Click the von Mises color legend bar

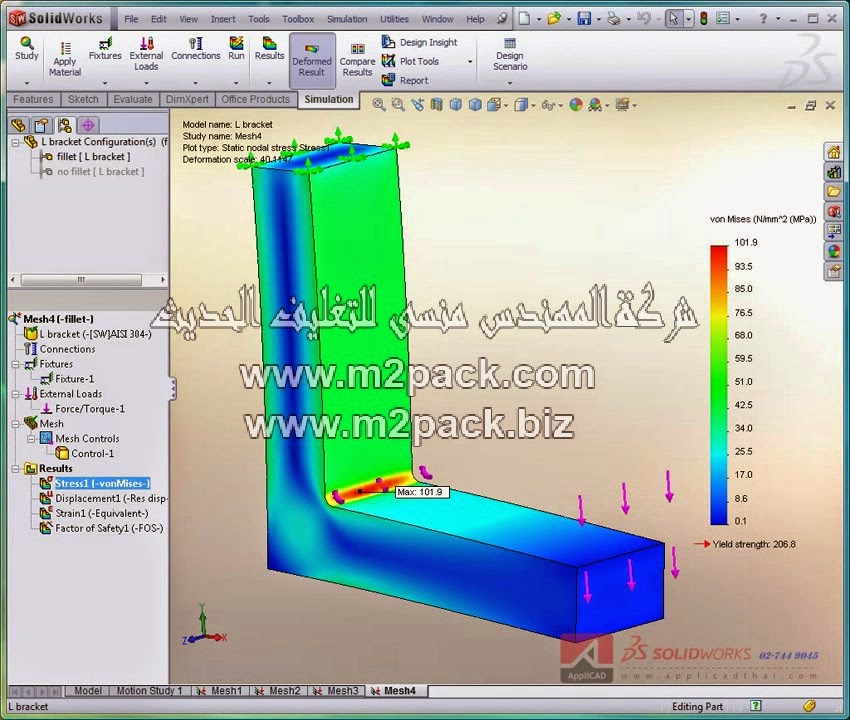point(719,385)
